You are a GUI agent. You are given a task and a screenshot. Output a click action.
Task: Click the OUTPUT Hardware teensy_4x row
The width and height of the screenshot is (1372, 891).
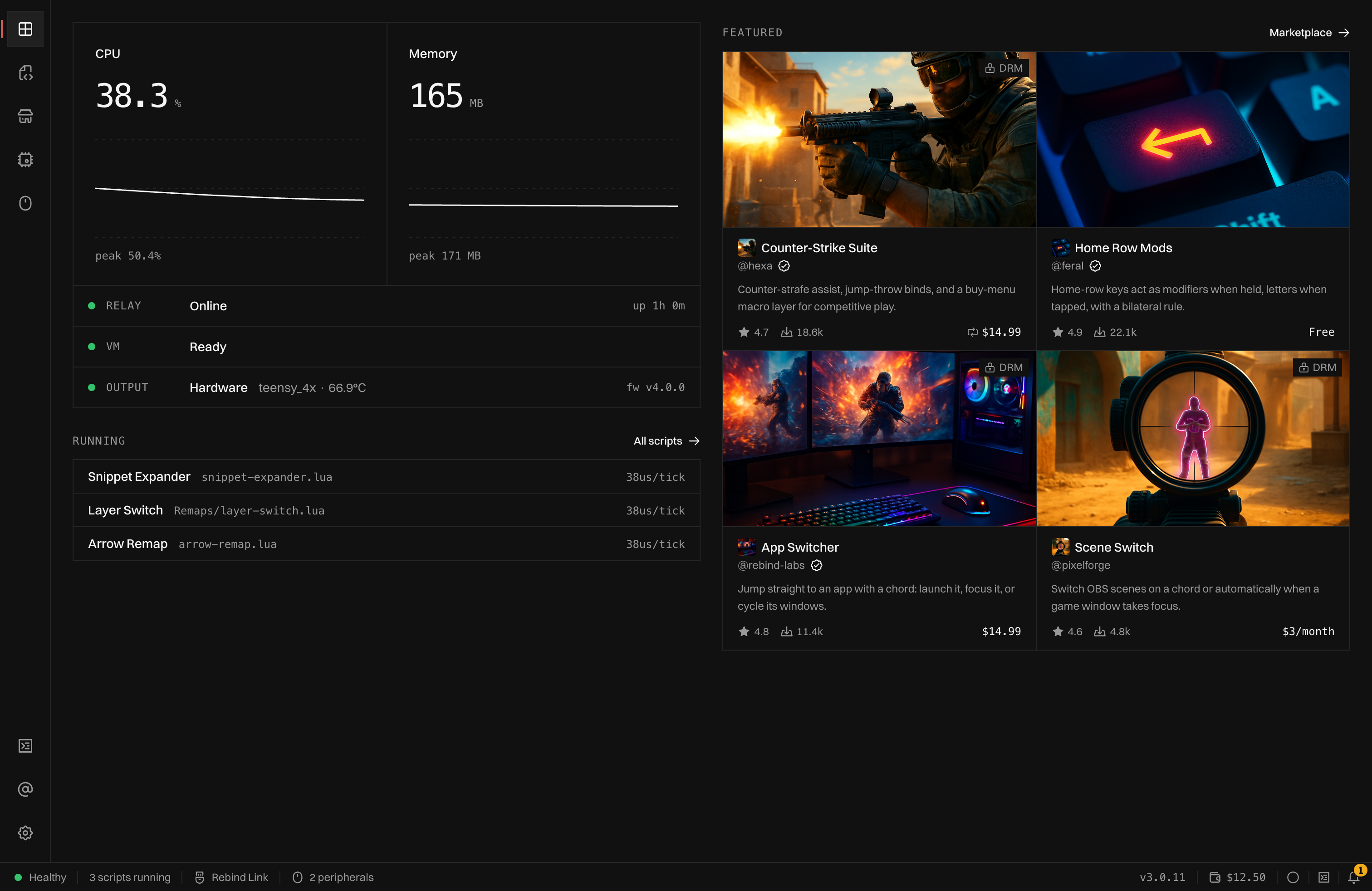(386, 387)
